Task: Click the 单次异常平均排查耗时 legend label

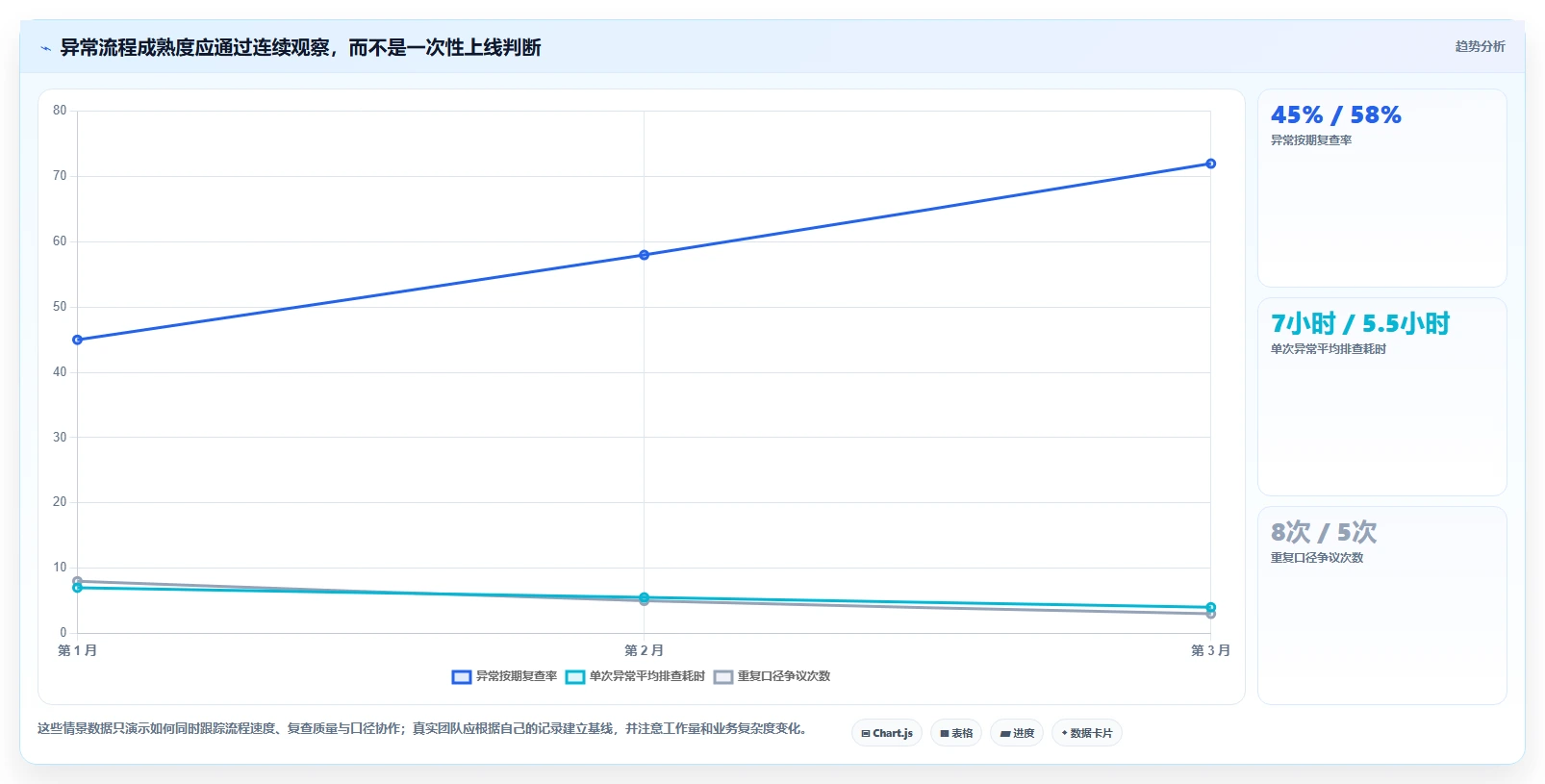Action: 647,676
